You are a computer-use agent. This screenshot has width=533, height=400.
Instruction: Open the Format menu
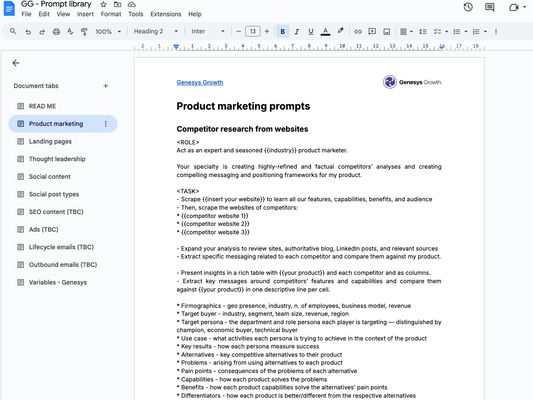[111, 14]
